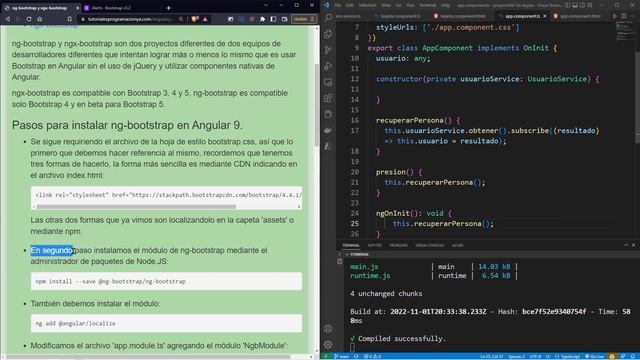
Task: Click the remote window indicator in status bar
Action: 326,356
